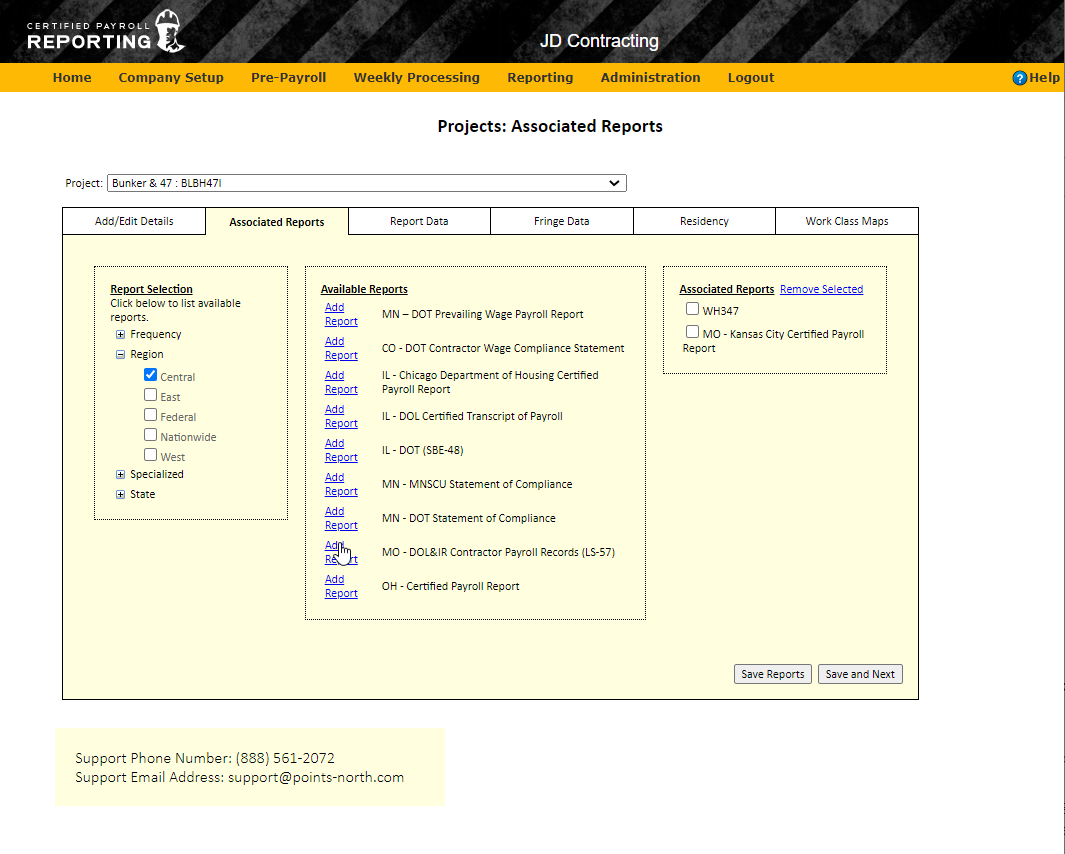Add the OH - Certified Payroll Report
Viewport: 1065px width, 854px height.
[x=341, y=586]
